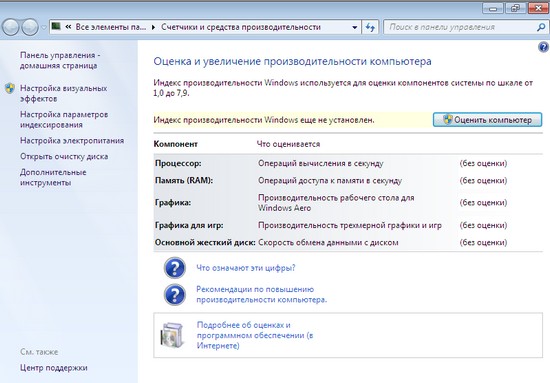Select 'Все элементы па...' breadcrumb
Image resolution: width=550 pixels, height=383 pixels.
(110, 27)
